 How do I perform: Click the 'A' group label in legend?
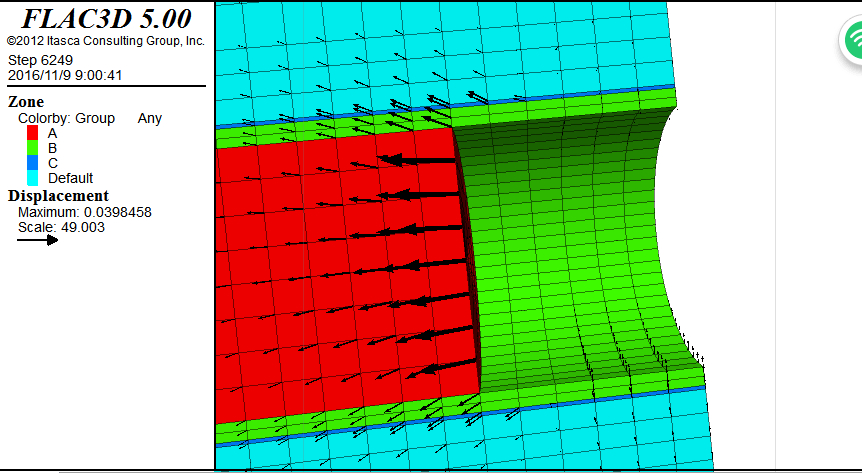tap(52, 134)
